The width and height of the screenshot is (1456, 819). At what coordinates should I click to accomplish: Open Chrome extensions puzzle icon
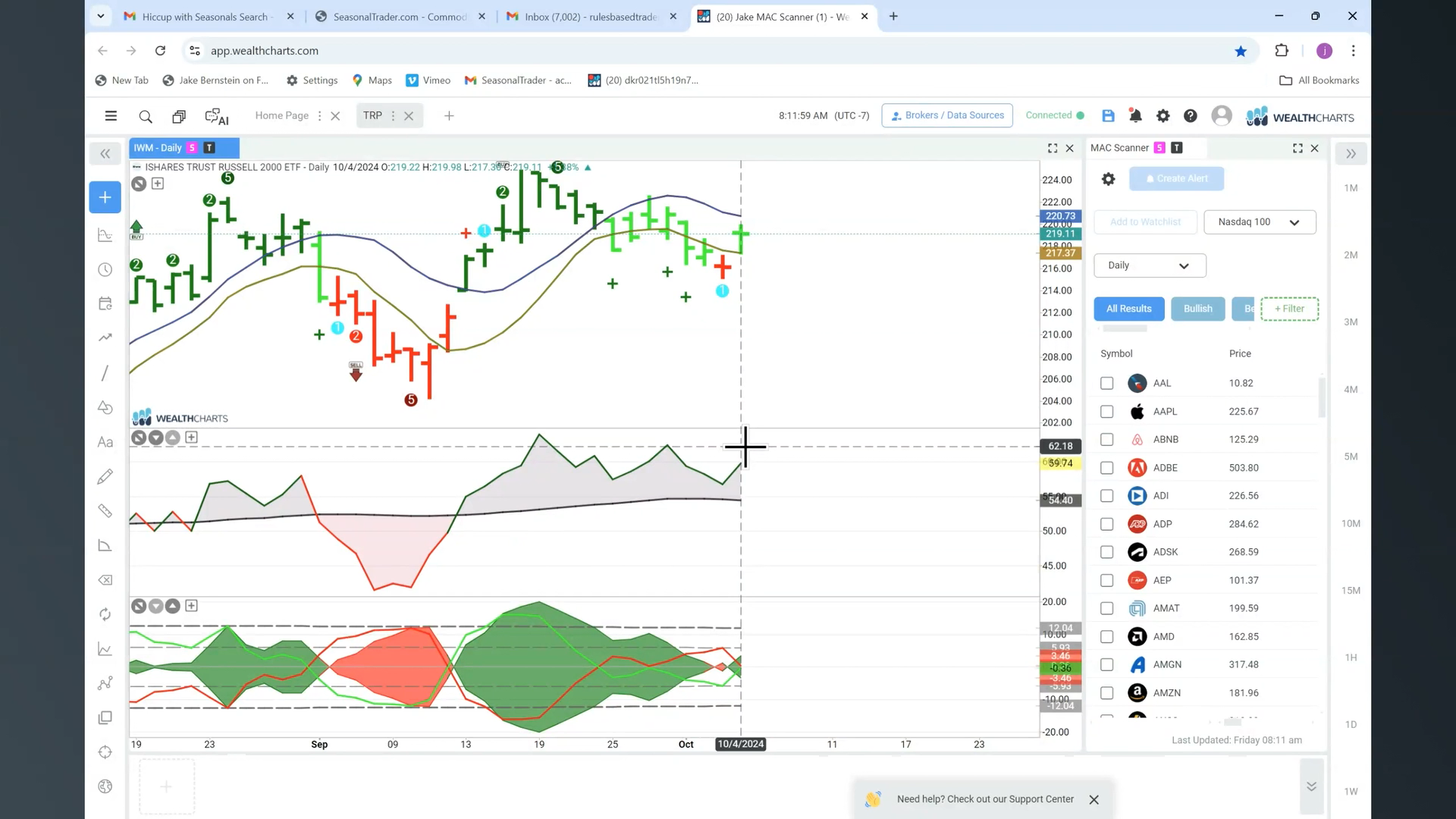pos(1282,51)
